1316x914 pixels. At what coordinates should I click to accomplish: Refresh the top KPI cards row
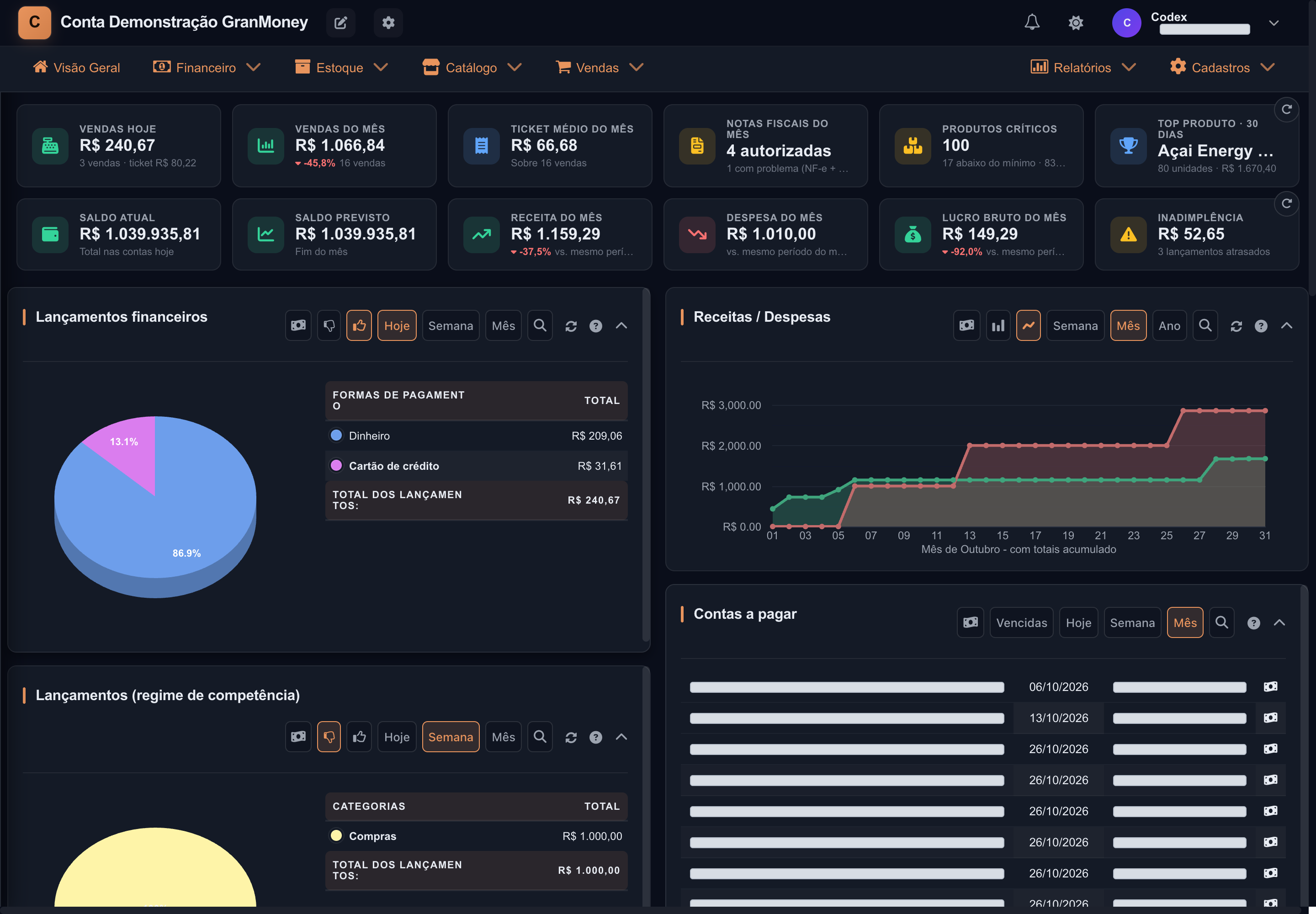pos(1286,109)
